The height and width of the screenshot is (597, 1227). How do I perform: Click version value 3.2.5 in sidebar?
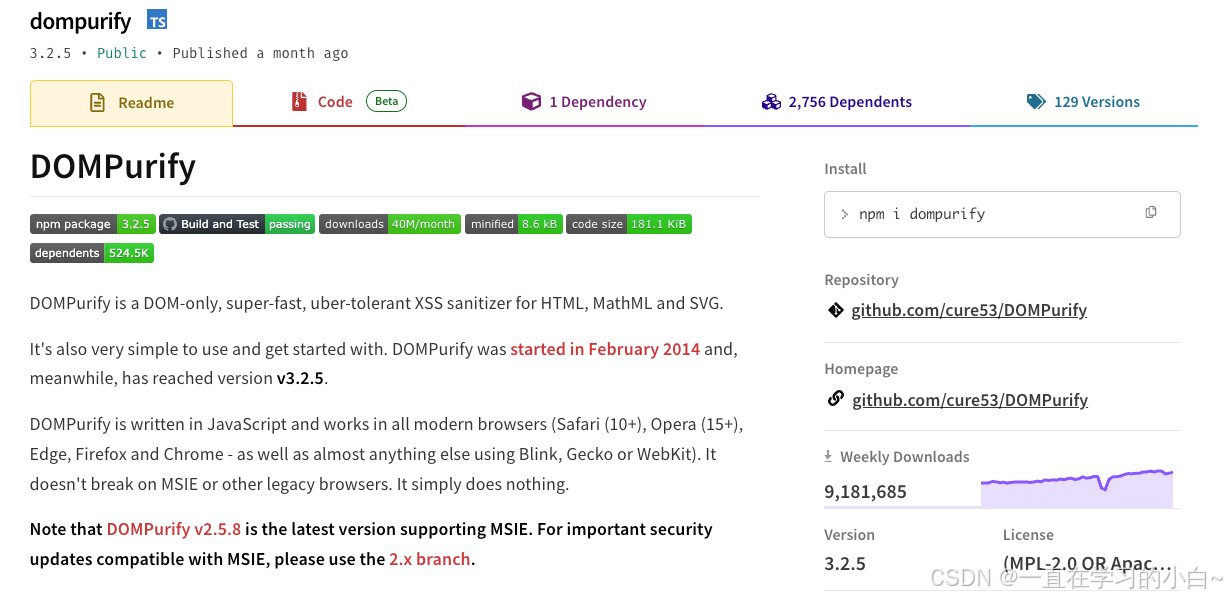(x=845, y=564)
